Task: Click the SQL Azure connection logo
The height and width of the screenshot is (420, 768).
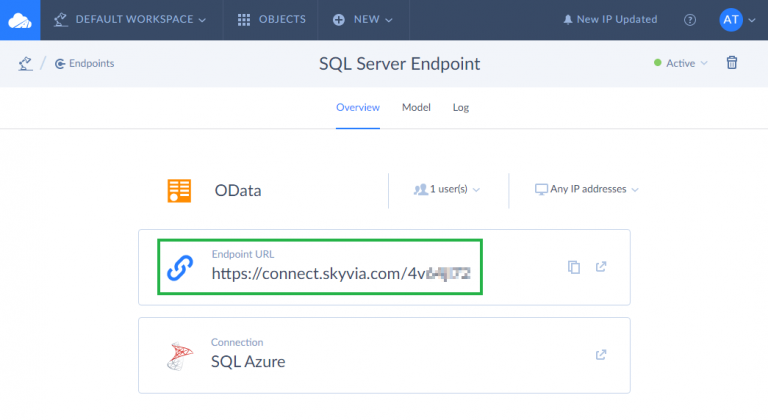Action: (180, 355)
